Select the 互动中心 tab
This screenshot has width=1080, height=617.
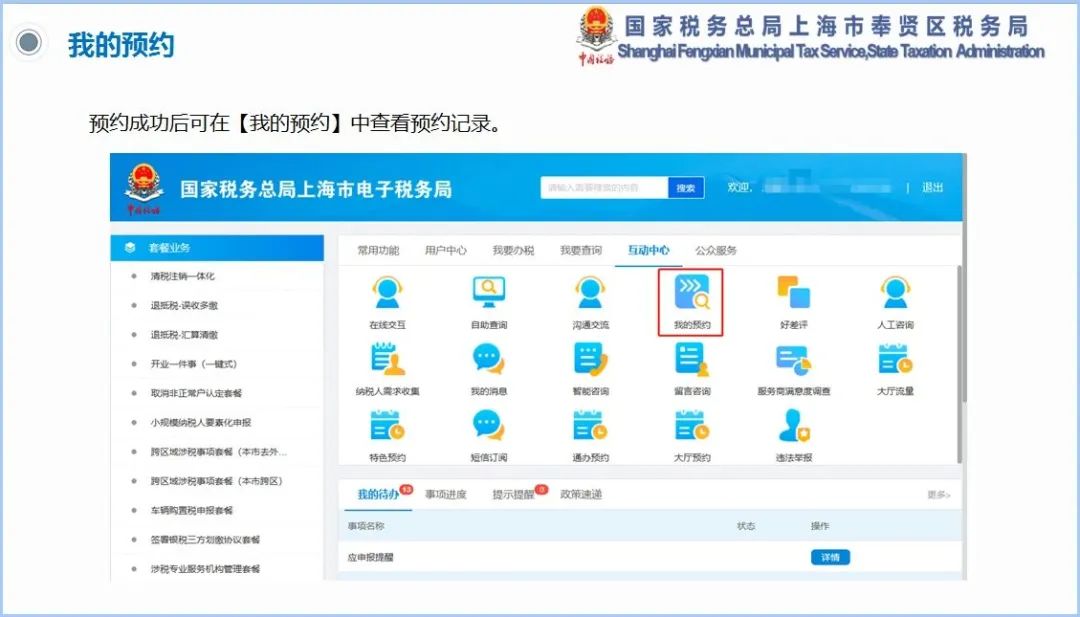(x=648, y=250)
